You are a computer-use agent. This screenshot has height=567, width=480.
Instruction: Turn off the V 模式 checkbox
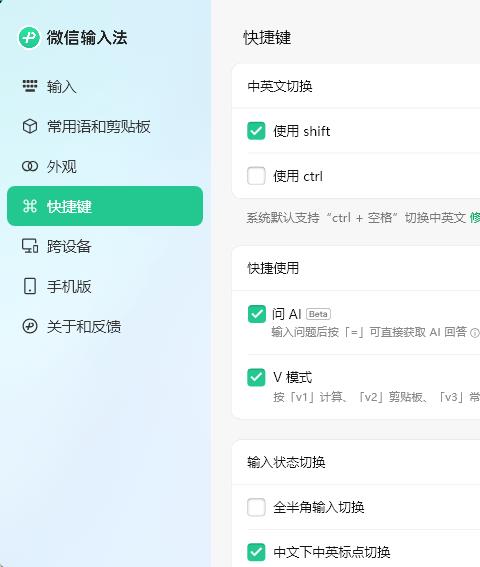(256, 377)
